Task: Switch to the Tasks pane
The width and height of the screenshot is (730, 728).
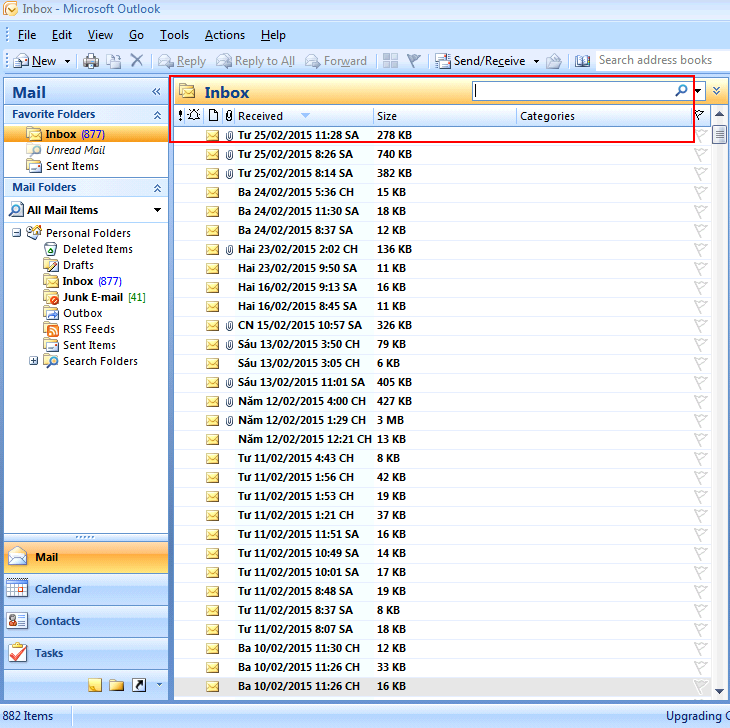Action: (x=86, y=653)
